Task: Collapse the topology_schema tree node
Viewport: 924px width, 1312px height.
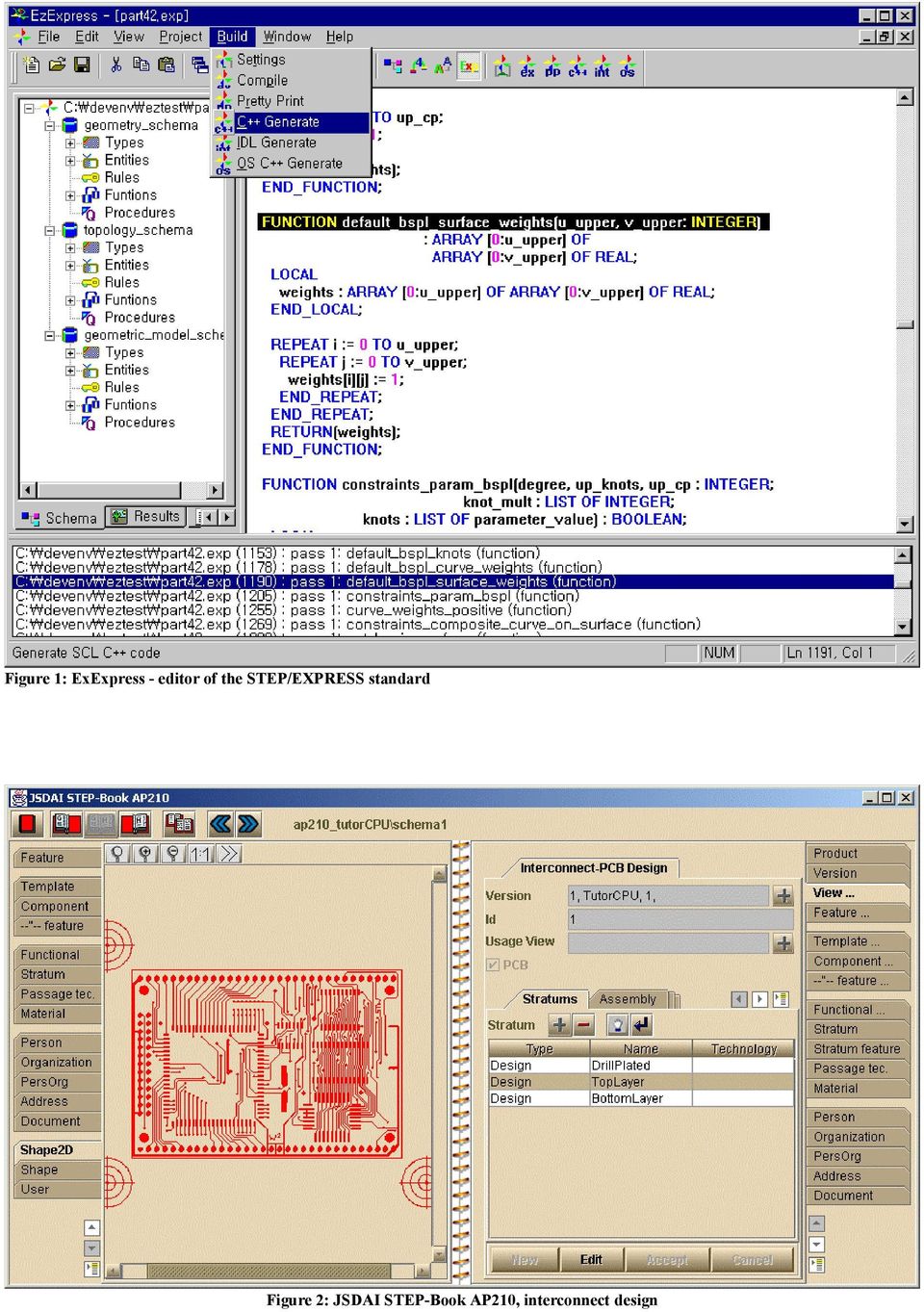Action: pos(49,230)
